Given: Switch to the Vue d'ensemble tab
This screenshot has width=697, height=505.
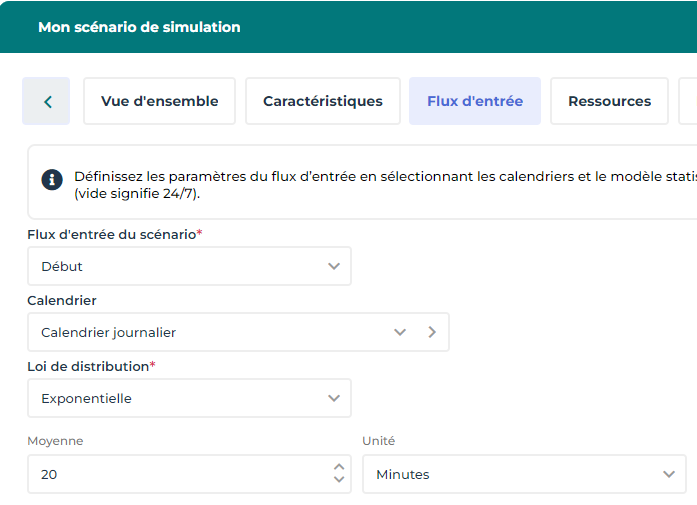Looking at the screenshot, I should [159, 101].
